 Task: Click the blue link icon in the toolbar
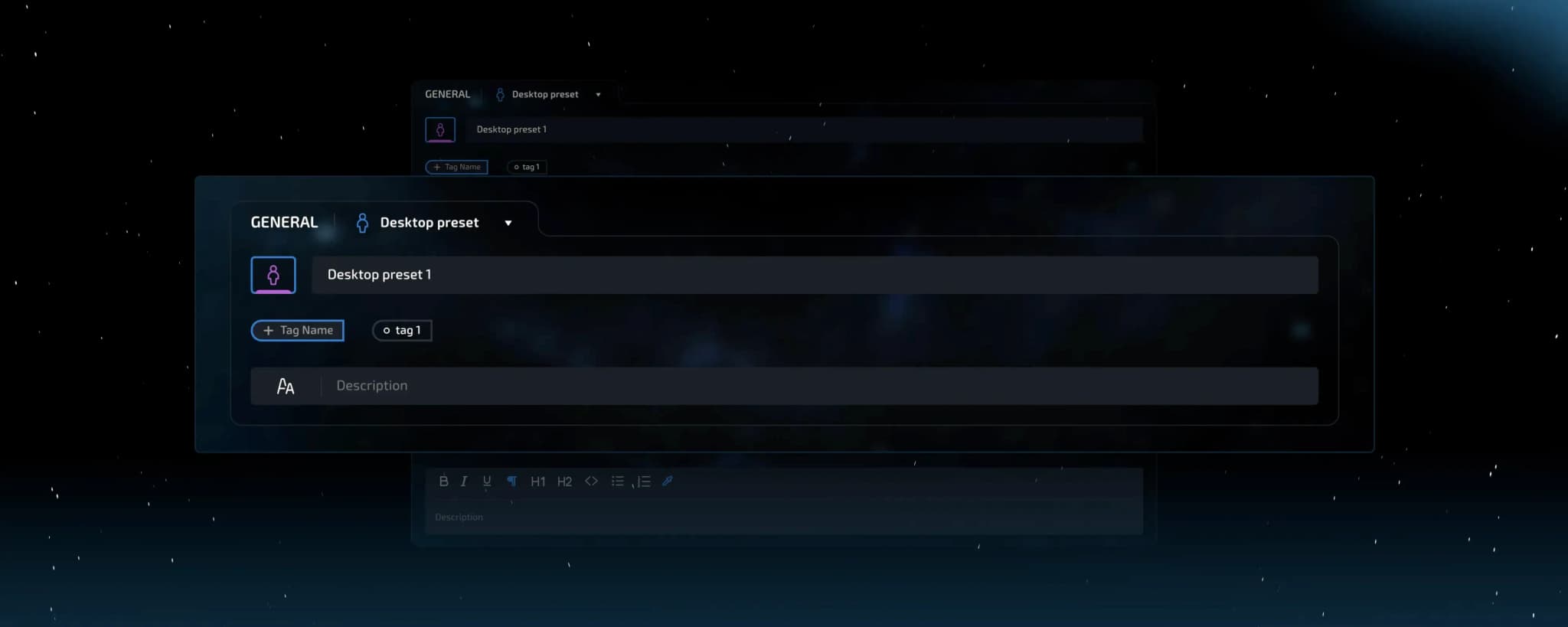coord(668,482)
